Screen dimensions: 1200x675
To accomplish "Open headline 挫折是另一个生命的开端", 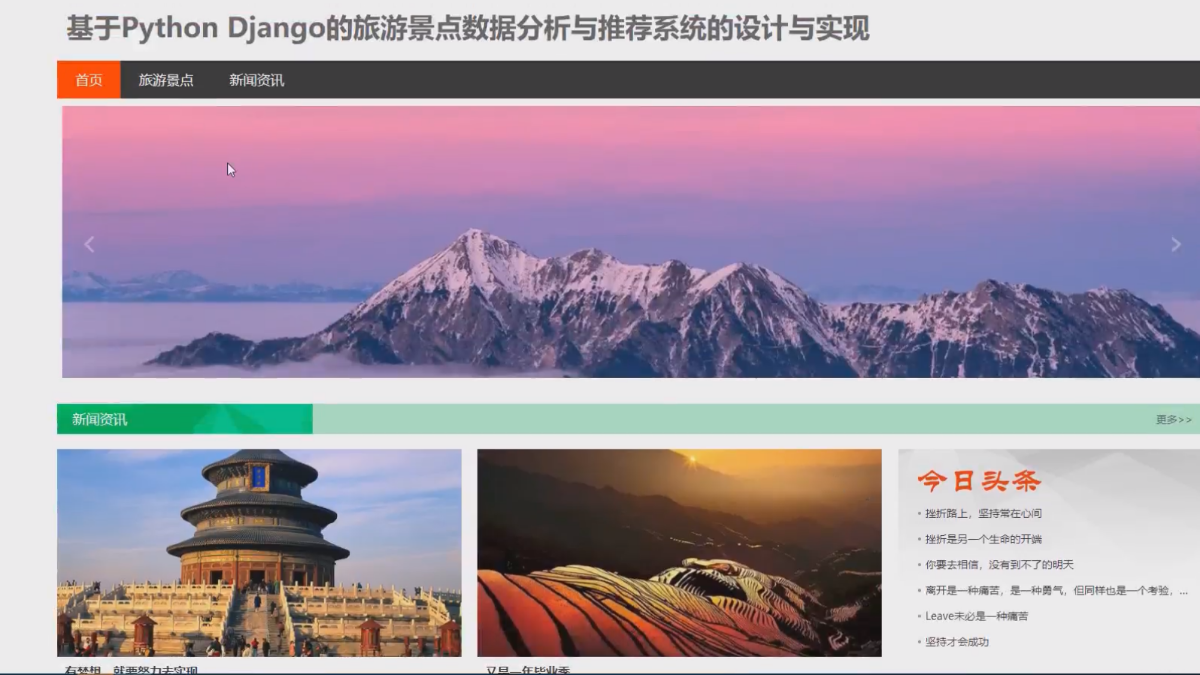I will tap(983, 539).
